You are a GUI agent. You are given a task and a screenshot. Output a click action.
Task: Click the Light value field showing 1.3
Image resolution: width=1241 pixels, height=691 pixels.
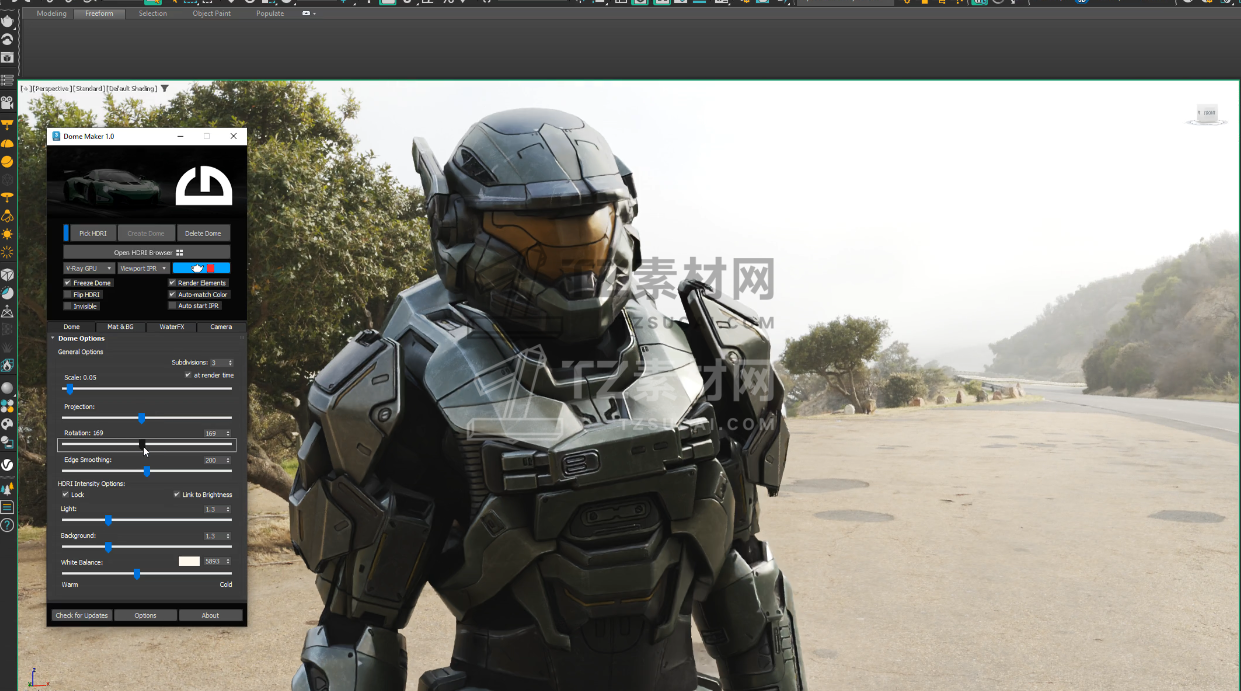[x=217, y=509]
